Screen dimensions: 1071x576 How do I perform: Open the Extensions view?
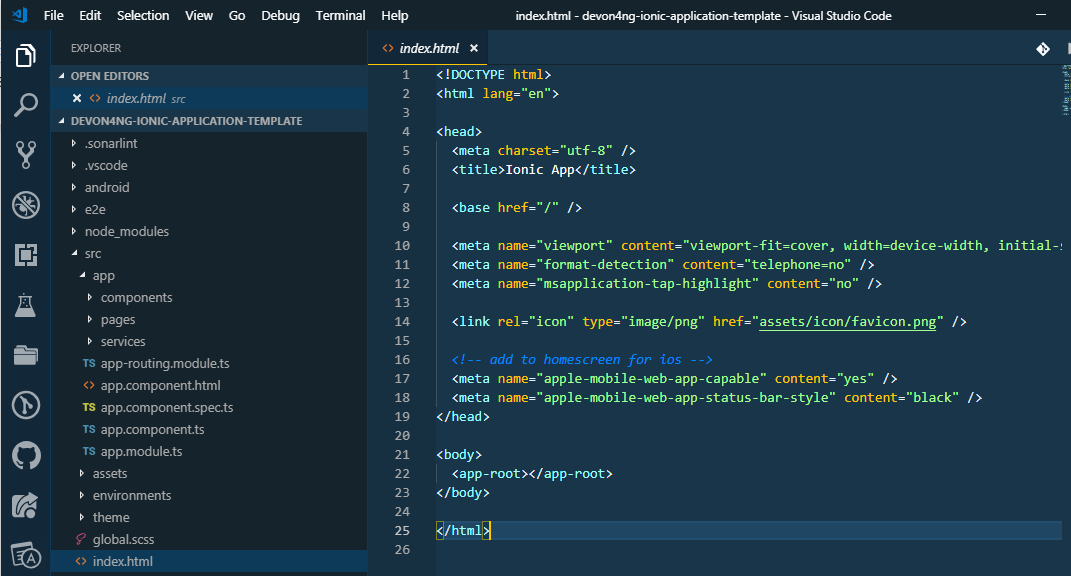26,255
